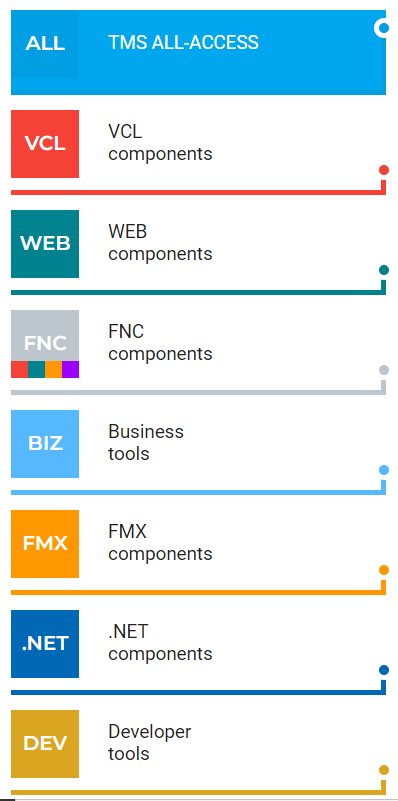Click the red dot on VCL row
This screenshot has height=801, width=398.
coord(384,170)
